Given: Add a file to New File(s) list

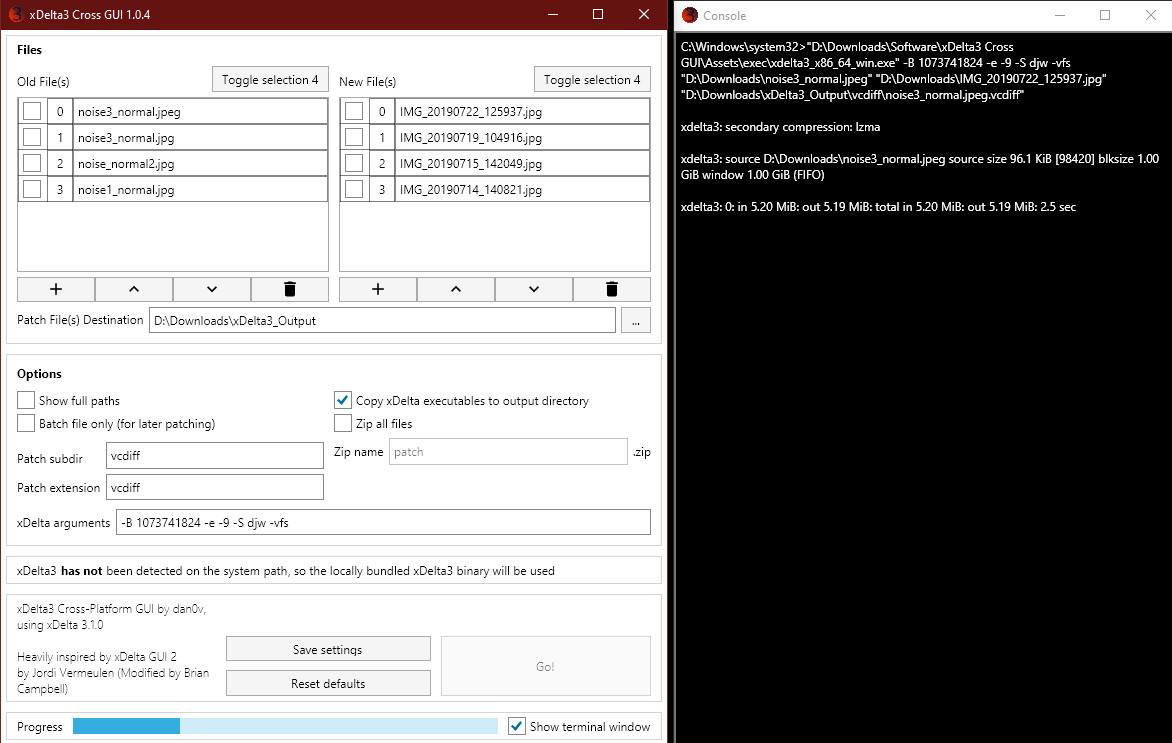Looking at the screenshot, I should click(x=377, y=289).
